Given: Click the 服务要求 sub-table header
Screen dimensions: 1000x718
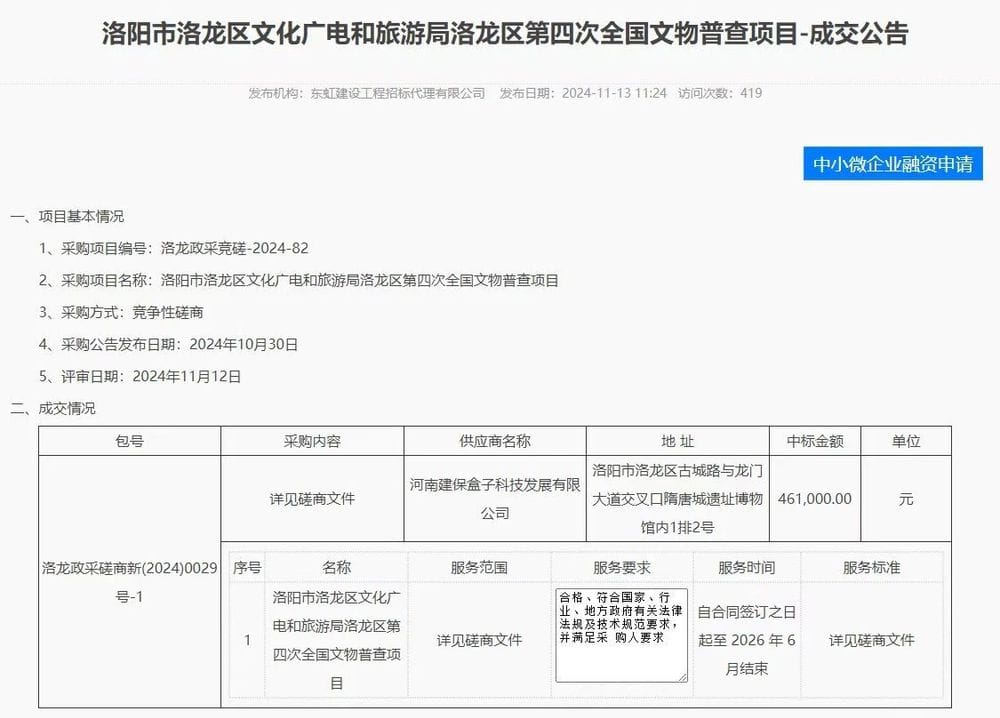Looking at the screenshot, I should [622, 567].
